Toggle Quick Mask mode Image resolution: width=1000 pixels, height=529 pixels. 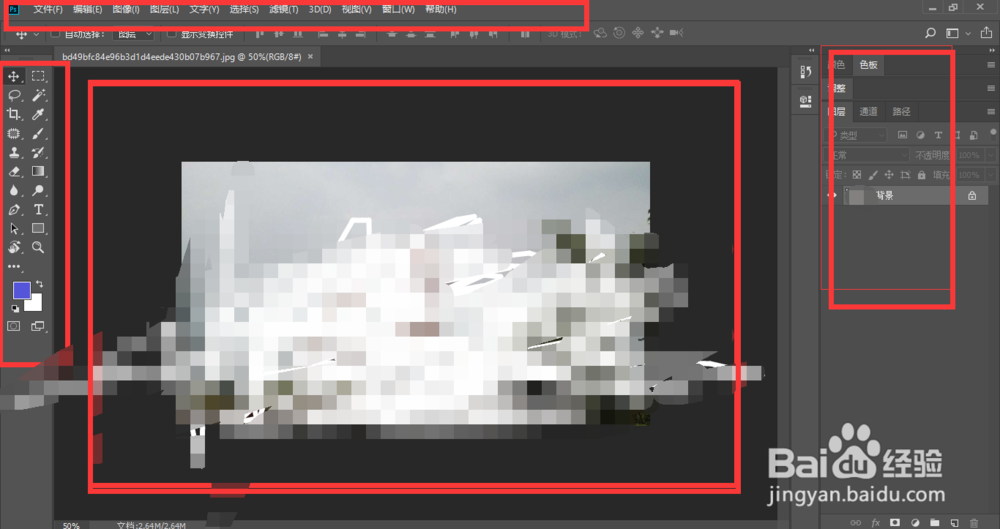13,326
